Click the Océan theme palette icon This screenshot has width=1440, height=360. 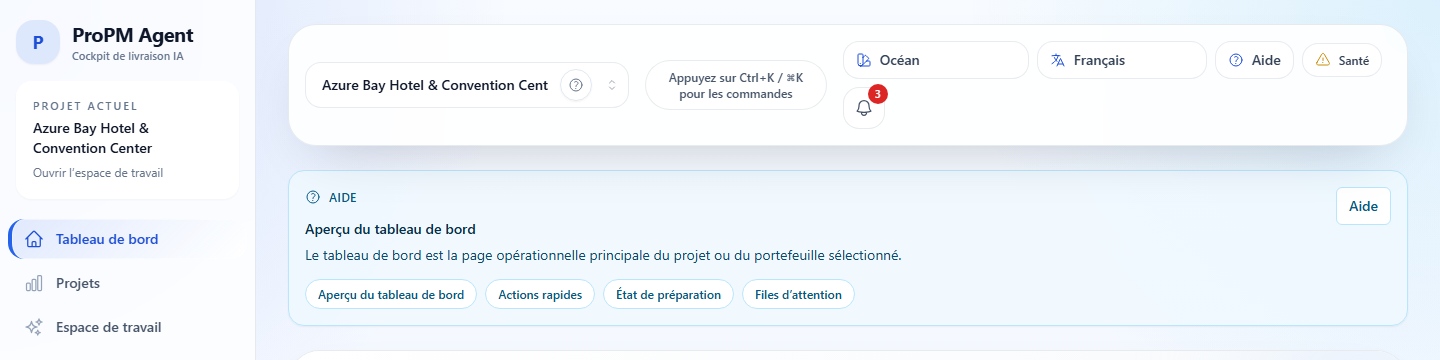point(864,60)
